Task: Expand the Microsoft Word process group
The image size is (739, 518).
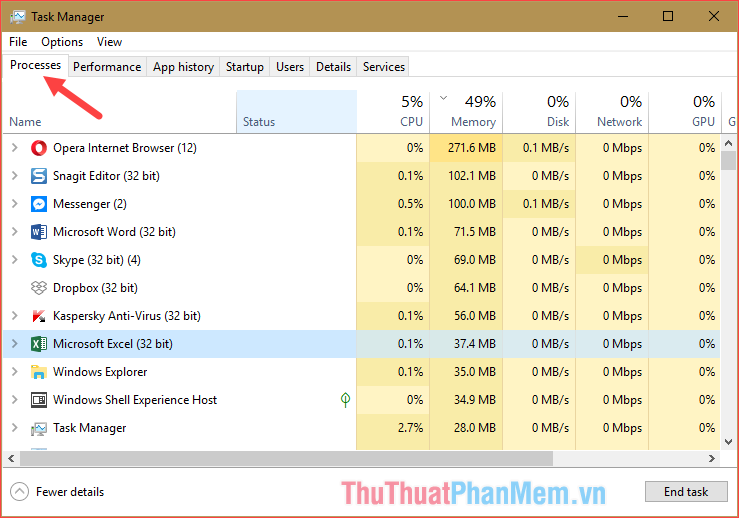Action: pyautogui.click(x=15, y=232)
